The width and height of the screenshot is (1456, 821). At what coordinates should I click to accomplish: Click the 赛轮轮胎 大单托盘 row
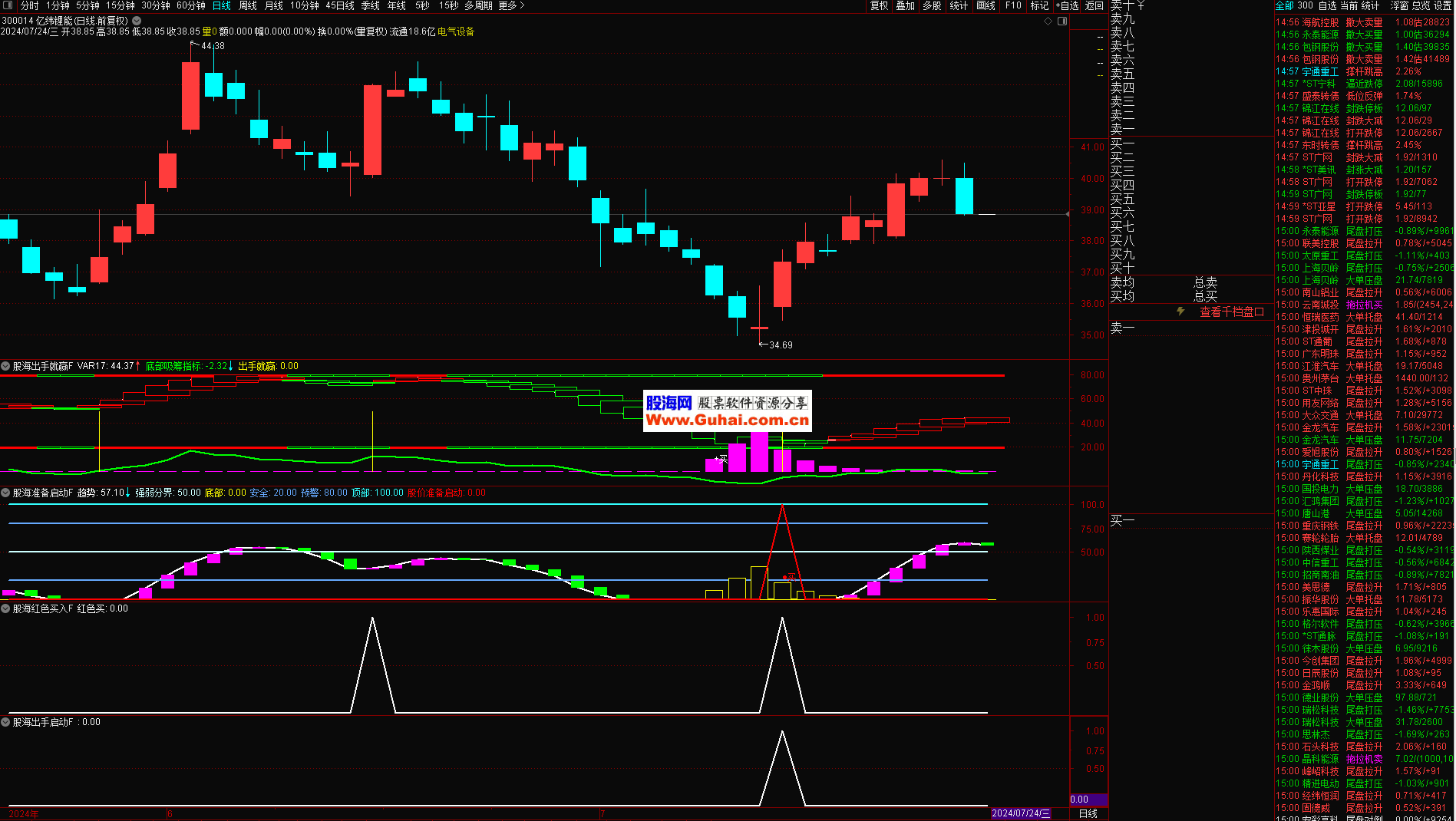[1363, 538]
